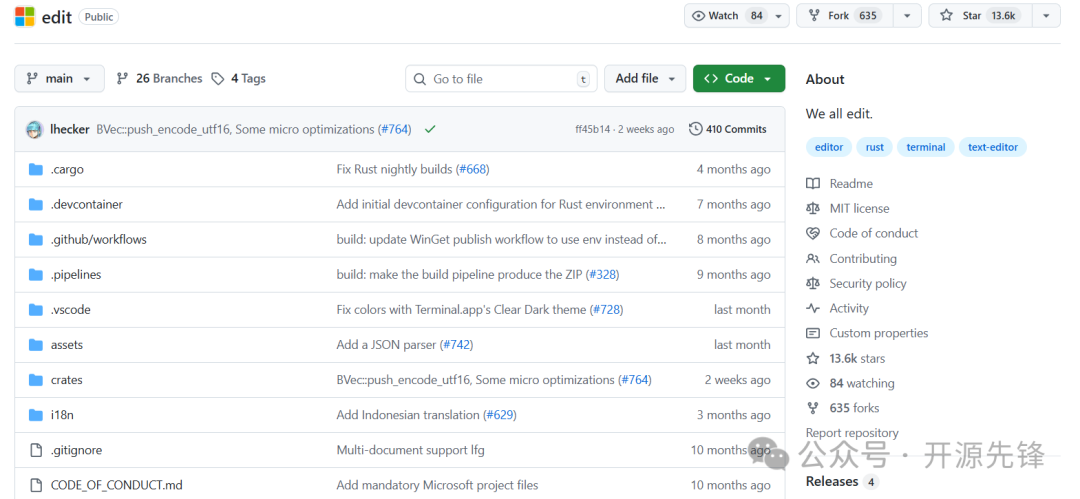Expand the green Code dropdown
This screenshot has height=499, width=1080.
(738, 78)
